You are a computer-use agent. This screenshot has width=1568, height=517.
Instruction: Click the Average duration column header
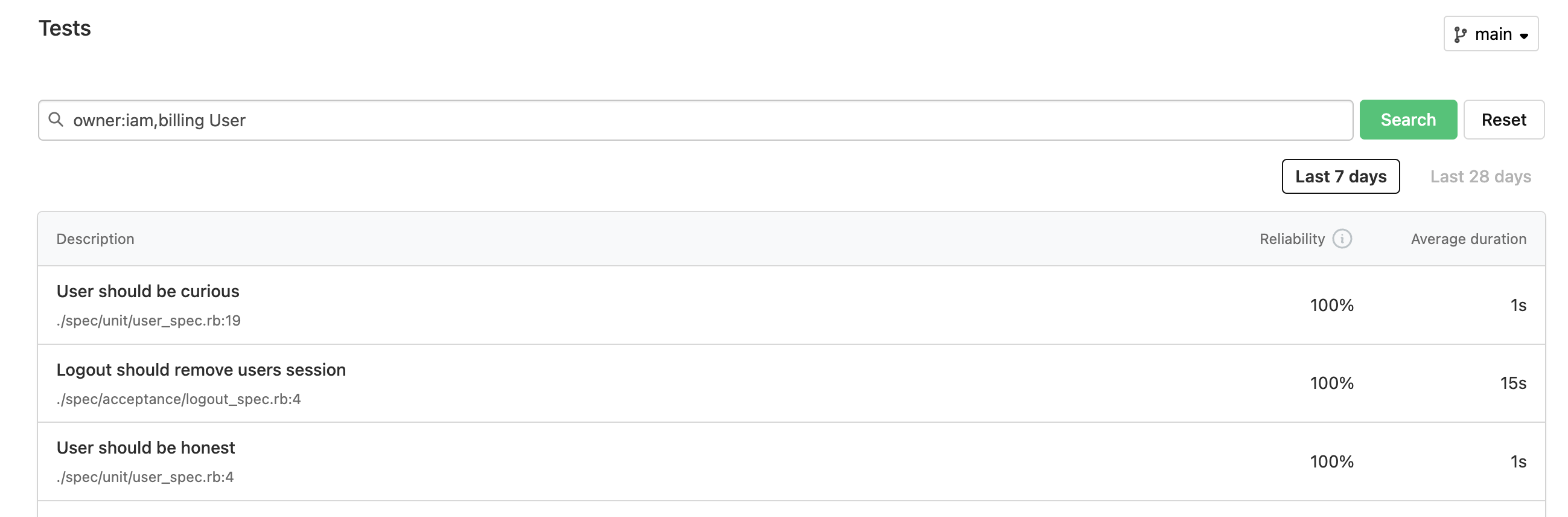pos(1468,239)
